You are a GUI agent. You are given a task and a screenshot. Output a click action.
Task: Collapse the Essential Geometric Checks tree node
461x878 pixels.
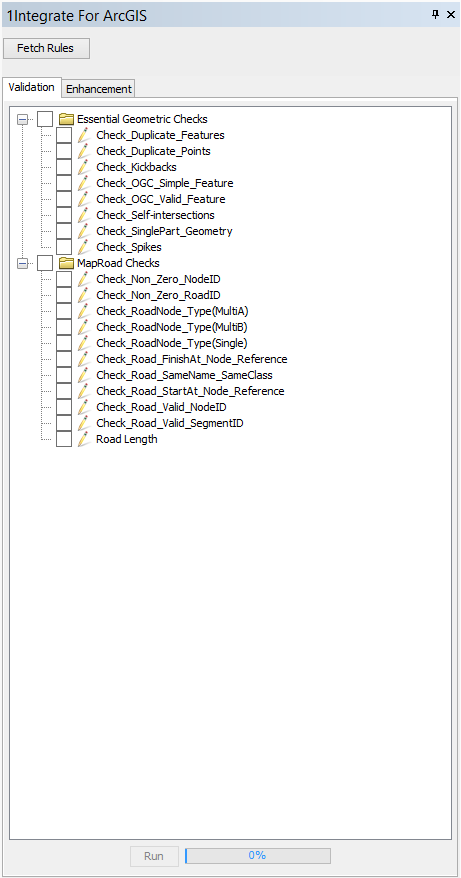click(x=22, y=119)
